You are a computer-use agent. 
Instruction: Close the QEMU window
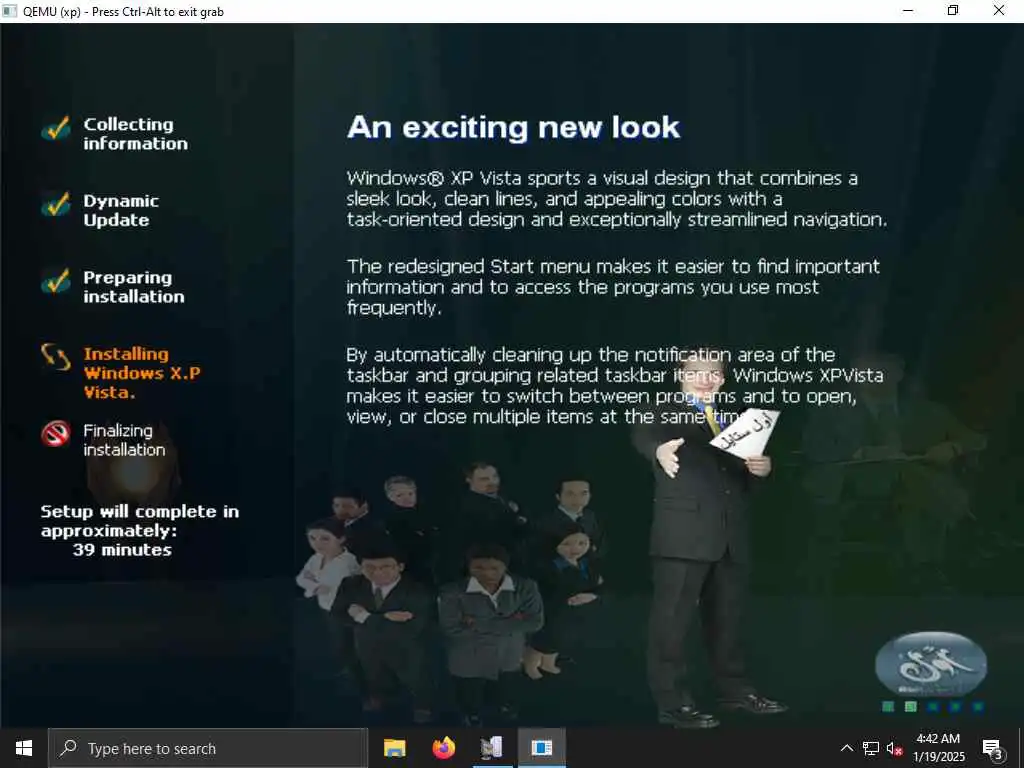pyautogui.click(x=999, y=10)
